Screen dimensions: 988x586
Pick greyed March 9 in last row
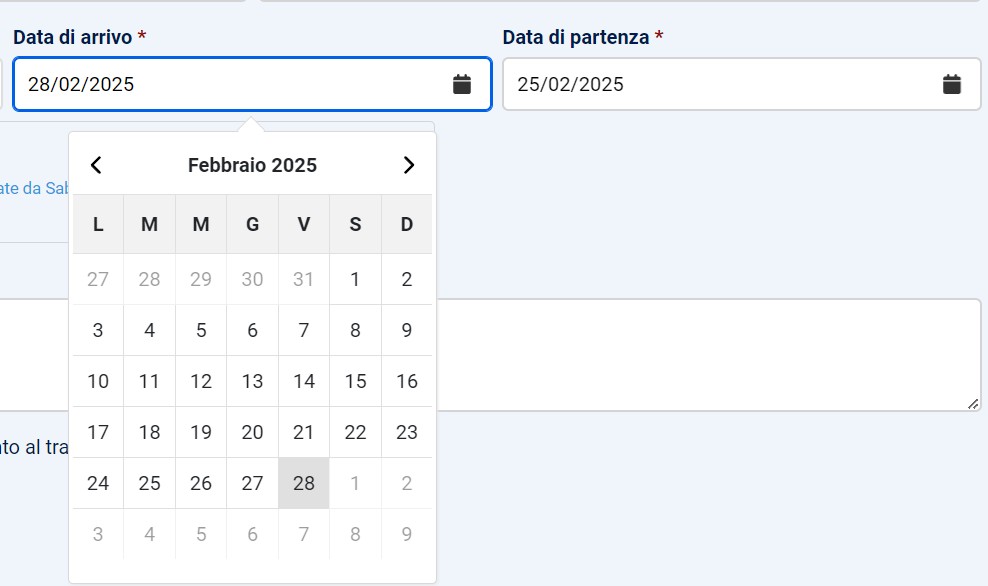[x=406, y=534]
